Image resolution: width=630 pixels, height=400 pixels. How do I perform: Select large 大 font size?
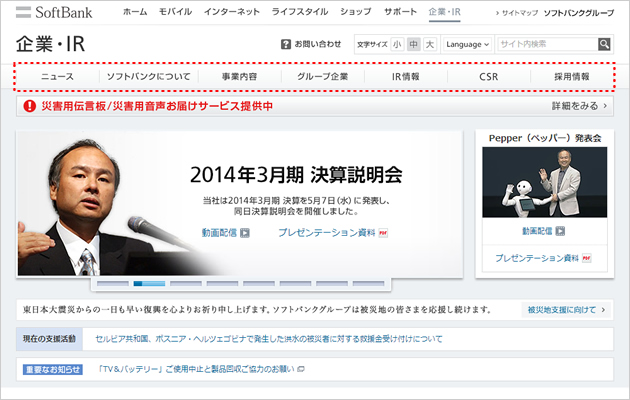click(430, 44)
